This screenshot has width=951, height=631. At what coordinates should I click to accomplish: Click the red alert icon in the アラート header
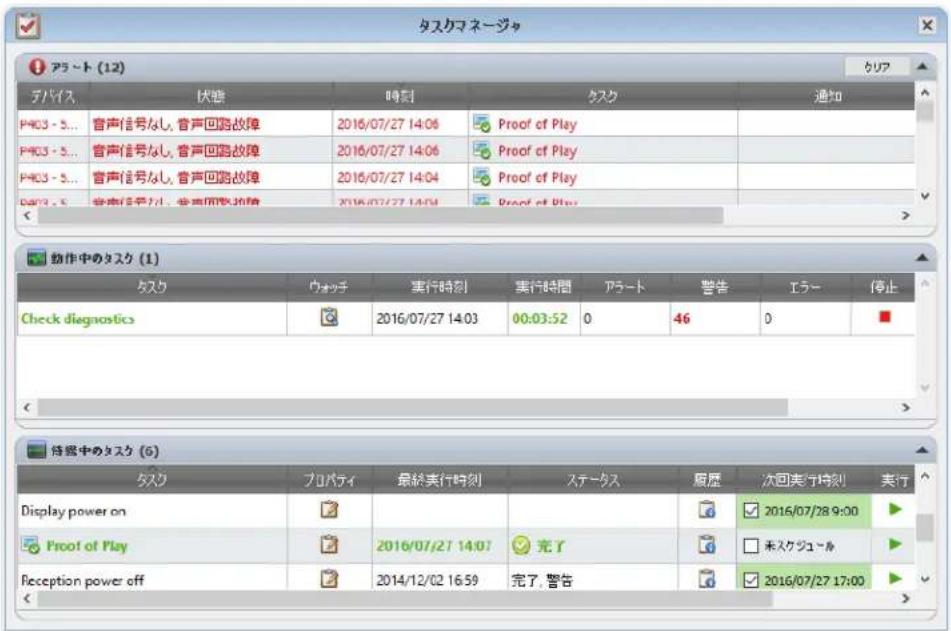tap(37, 67)
